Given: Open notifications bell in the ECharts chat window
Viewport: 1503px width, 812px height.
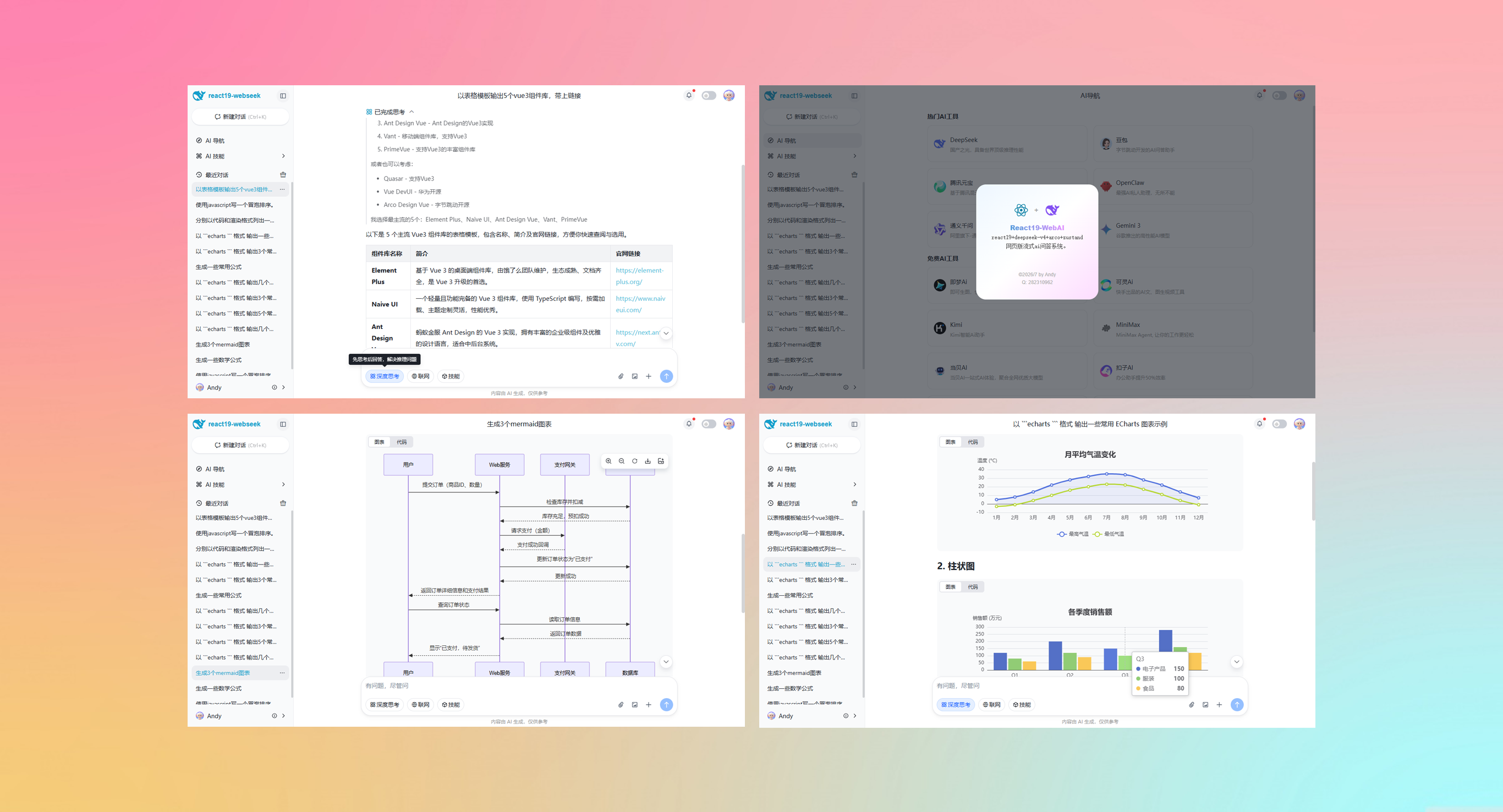Looking at the screenshot, I should [1260, 424].
